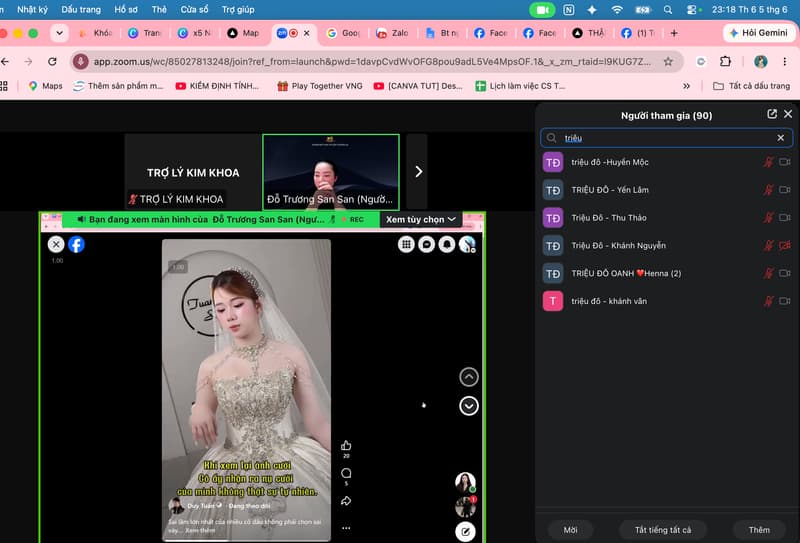The height and width of the screenshot is (543, 800).
Task: Toggle mic for TRIỆU ĐÔ - Yến Lâm
Action: coord(768,190)
